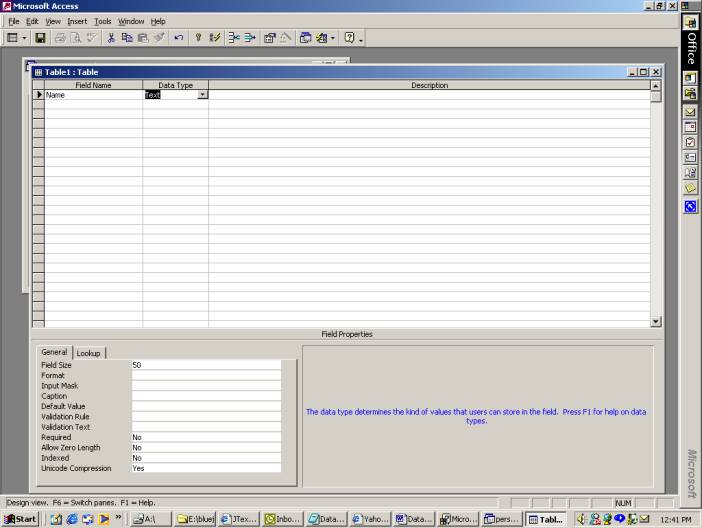Switch to the A:\ taskbar button
This screenshot has width=702, height=528.
click(x=150, y=519)
